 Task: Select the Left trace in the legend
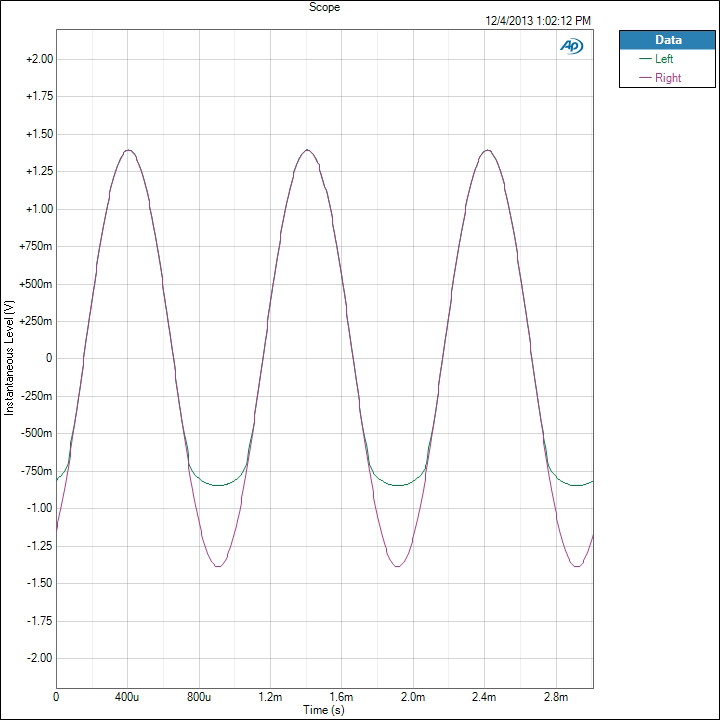[x=663, y=59]
